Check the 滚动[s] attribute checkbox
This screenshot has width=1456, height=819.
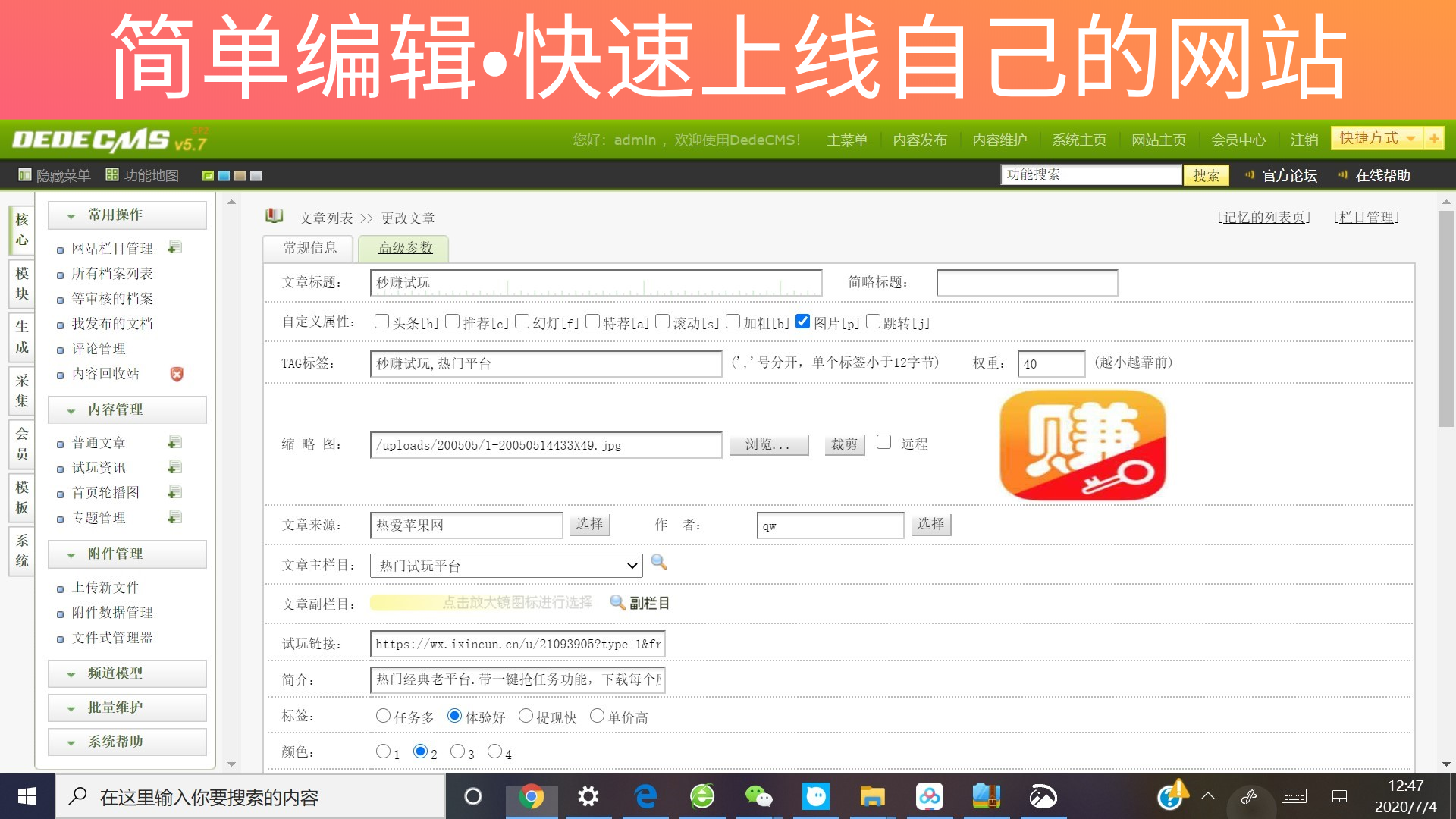662,322
